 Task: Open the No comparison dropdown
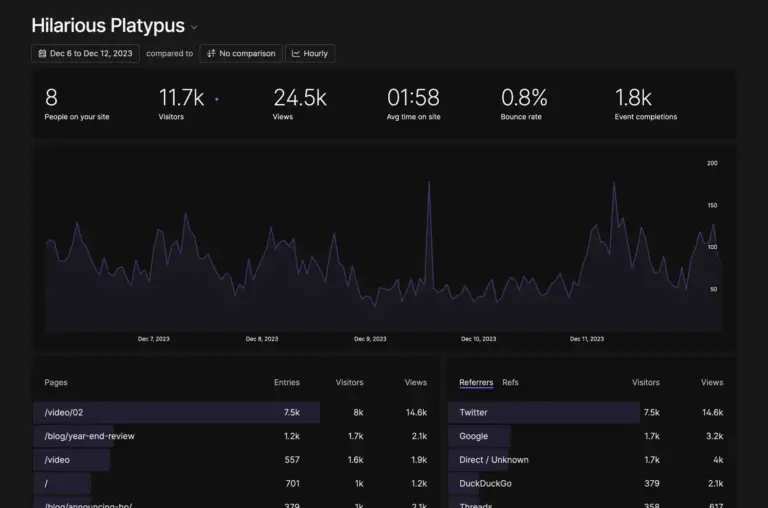(240, 53)
